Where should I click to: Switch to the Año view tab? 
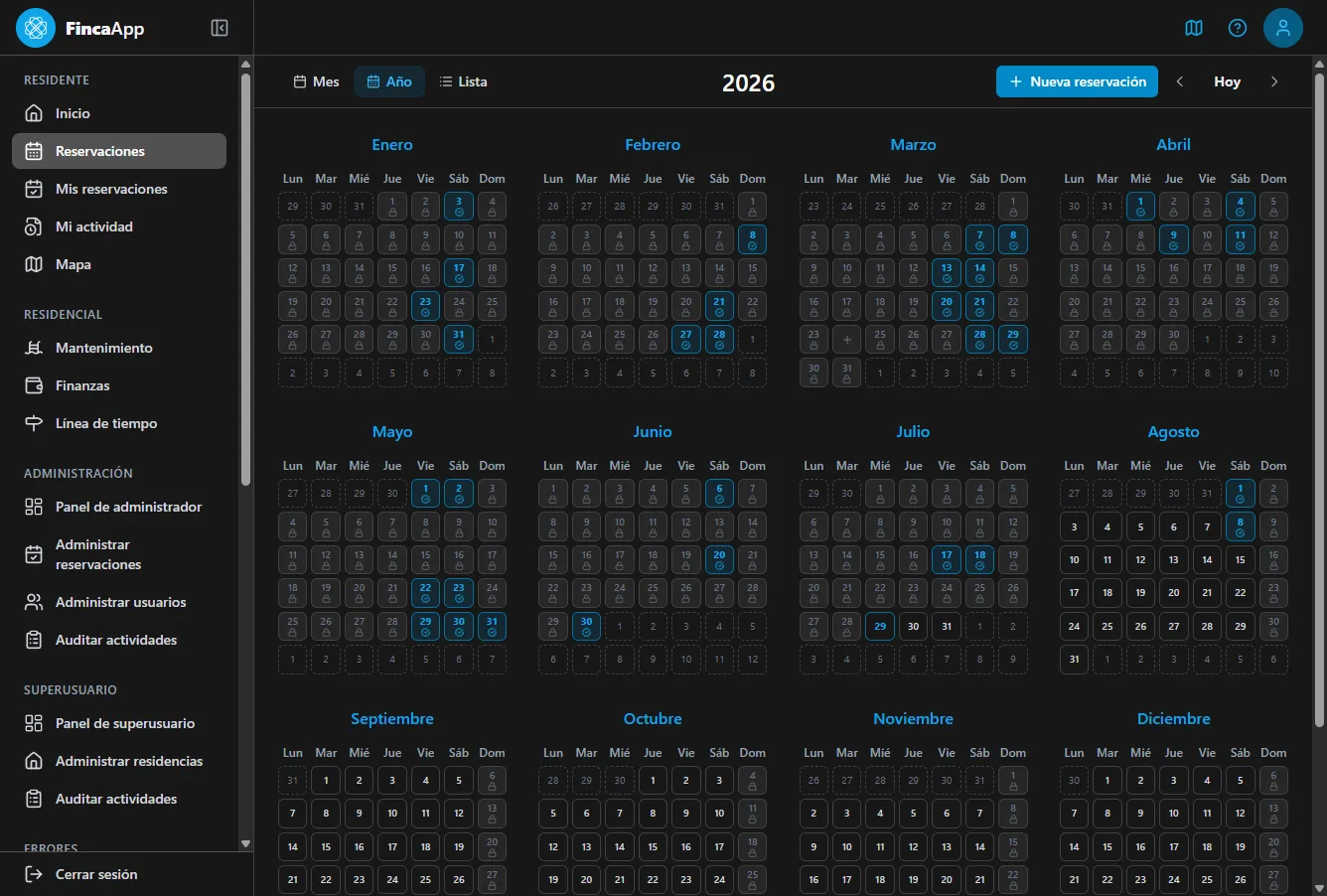(389, 81)
